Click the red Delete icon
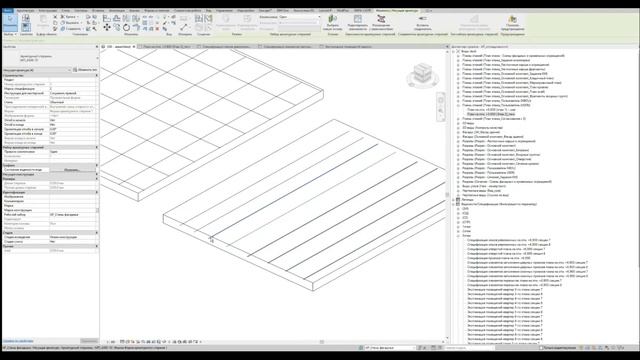 click(157, 29)
